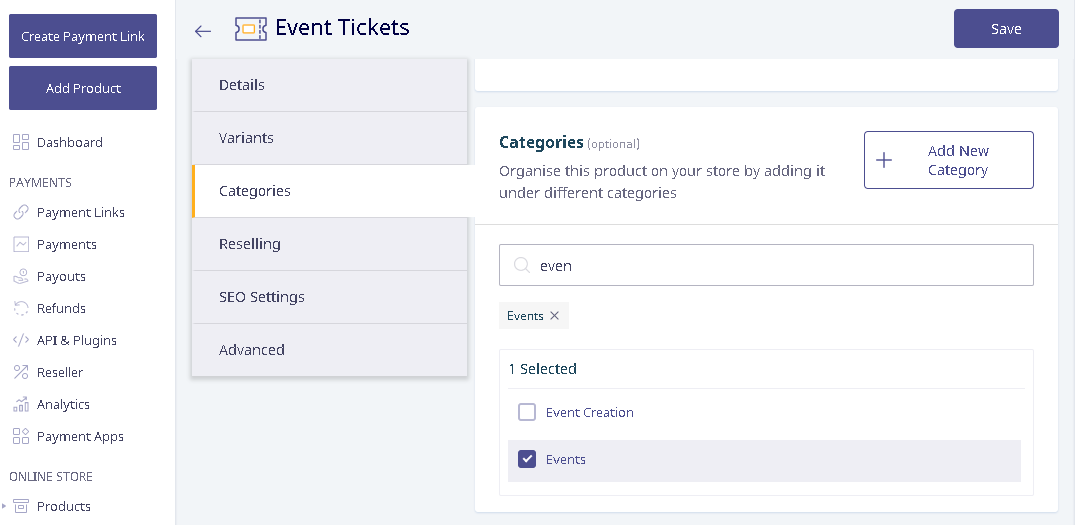Click the category search field containing 'even'

tap(766, 265)
